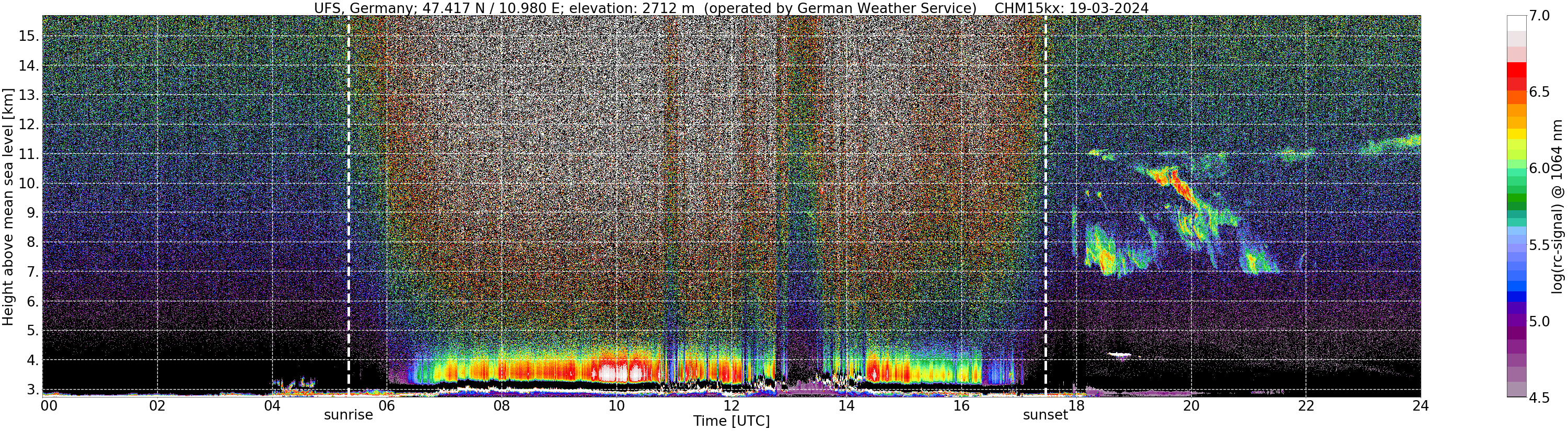The image size is (1568, 431).
Task: Click the 02 time tick label
Action: [x=158, y=405]
